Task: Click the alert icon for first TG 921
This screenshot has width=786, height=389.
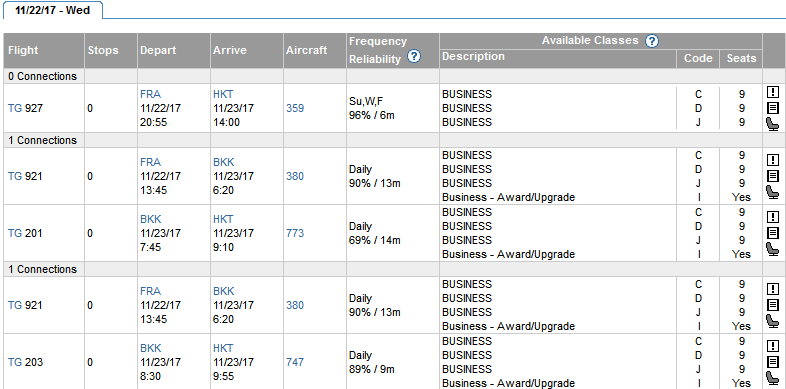Action: (x=773, y=159)
